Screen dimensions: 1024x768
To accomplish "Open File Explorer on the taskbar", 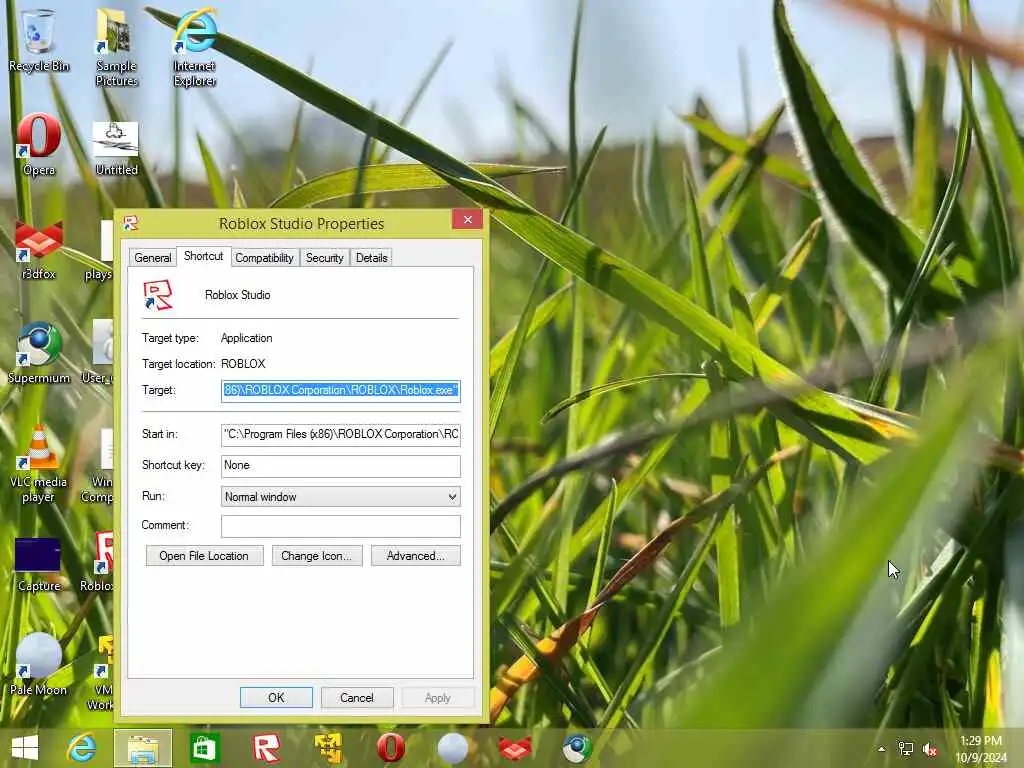I will (143, 748).
